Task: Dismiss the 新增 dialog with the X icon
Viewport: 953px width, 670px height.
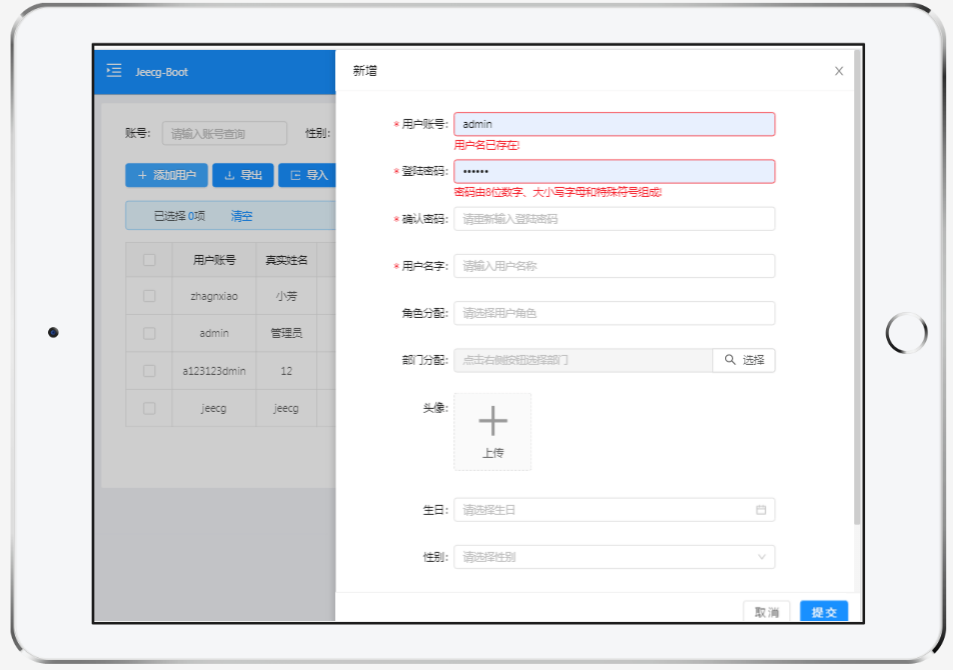Action: 838,71
